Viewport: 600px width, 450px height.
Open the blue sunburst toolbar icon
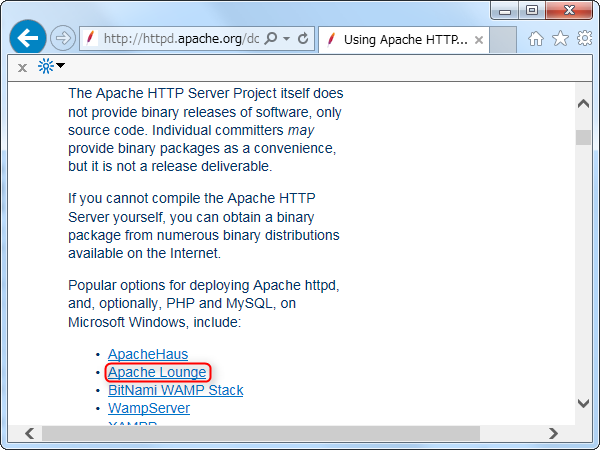pos(46,67)
